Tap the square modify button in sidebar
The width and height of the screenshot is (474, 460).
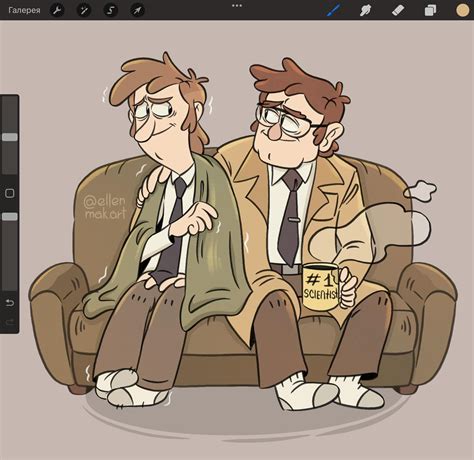[x=10, y=193]
